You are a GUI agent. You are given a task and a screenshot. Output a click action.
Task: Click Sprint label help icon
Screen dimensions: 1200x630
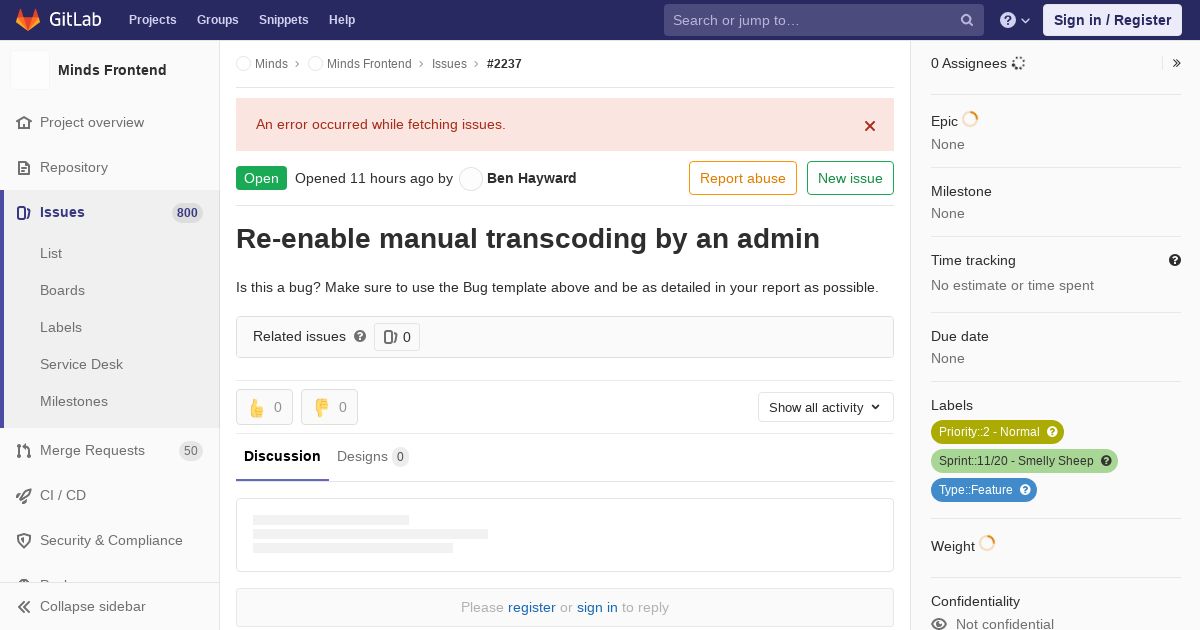tap(1106, 461)
